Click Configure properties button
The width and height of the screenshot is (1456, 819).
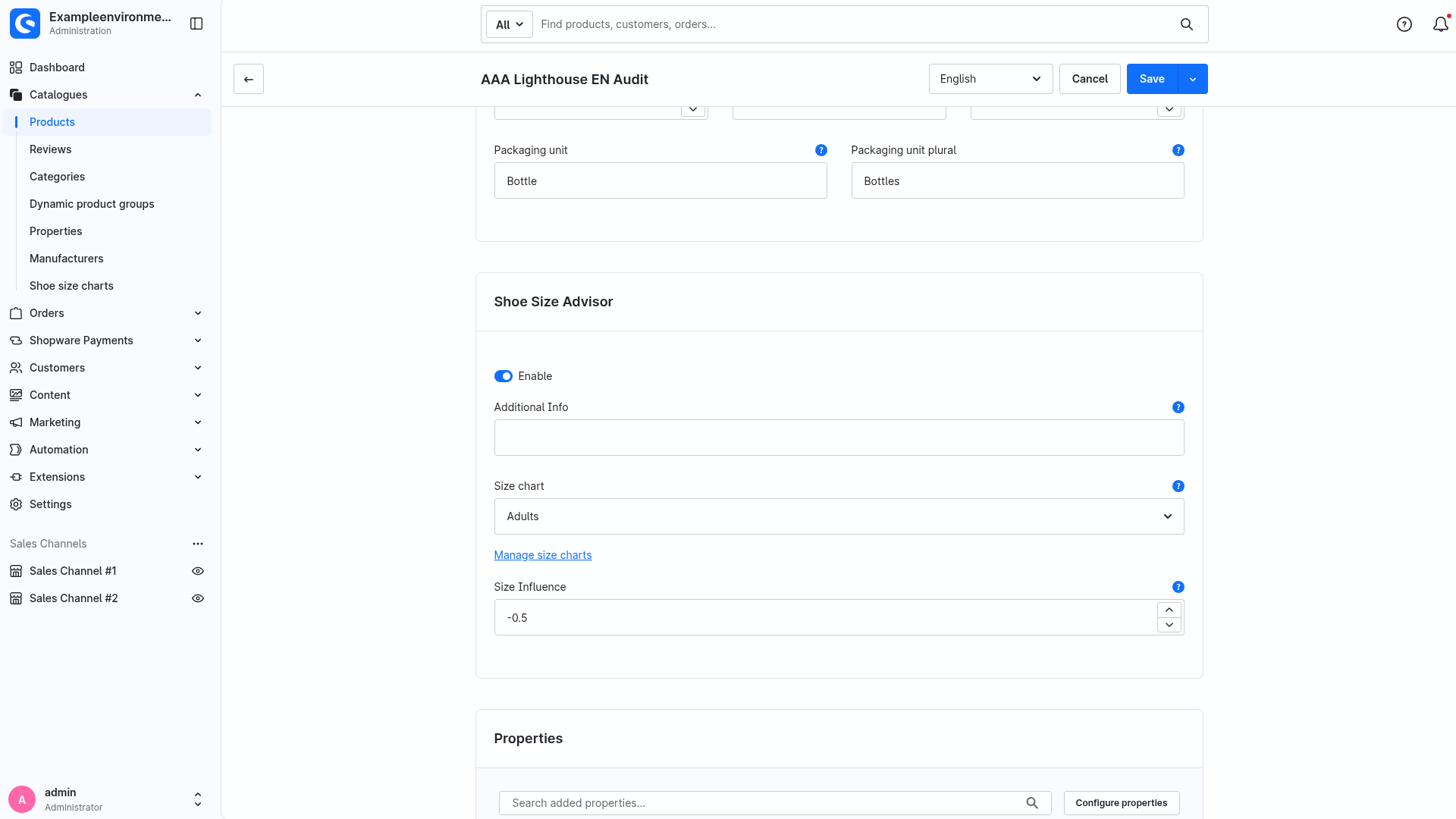point(1122,803)
